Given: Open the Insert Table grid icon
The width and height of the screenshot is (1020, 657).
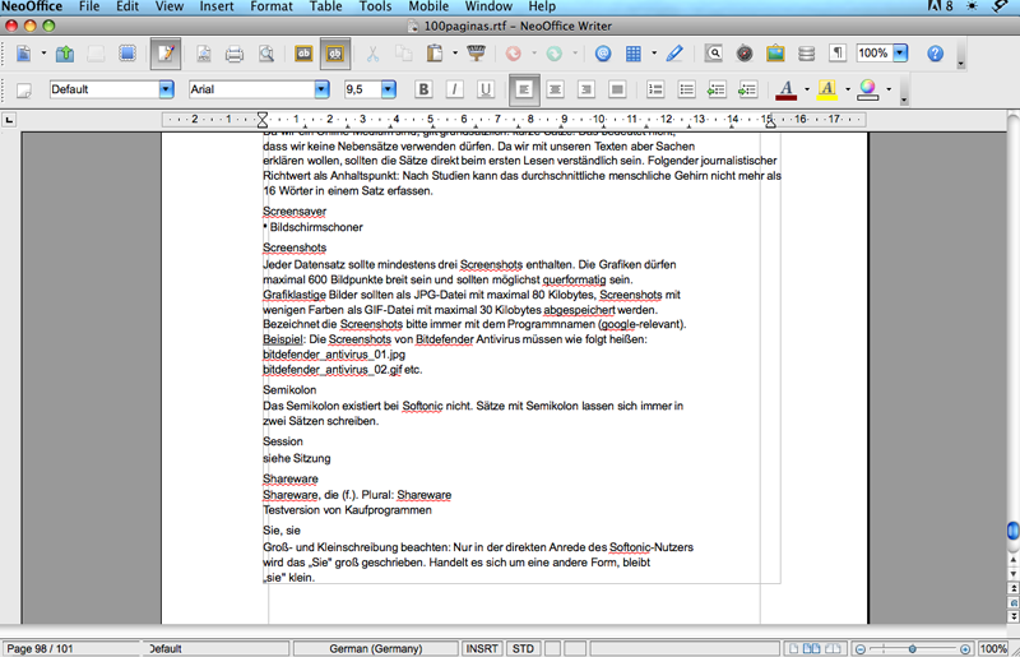Looking at the screenshot, I should click(x=634, y=53).
